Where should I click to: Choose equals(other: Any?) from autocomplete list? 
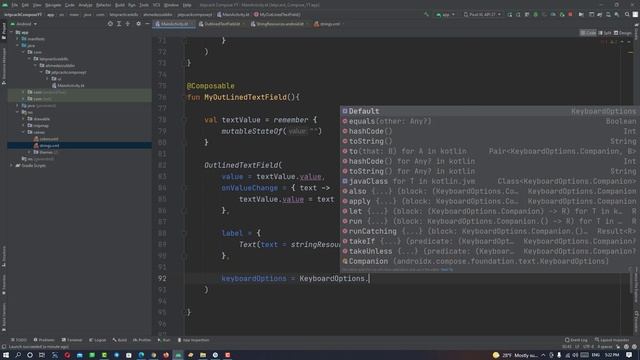490,121
